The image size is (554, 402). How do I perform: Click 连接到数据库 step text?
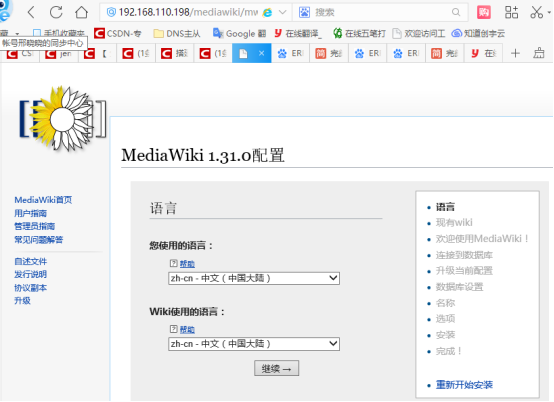point(464,255)
